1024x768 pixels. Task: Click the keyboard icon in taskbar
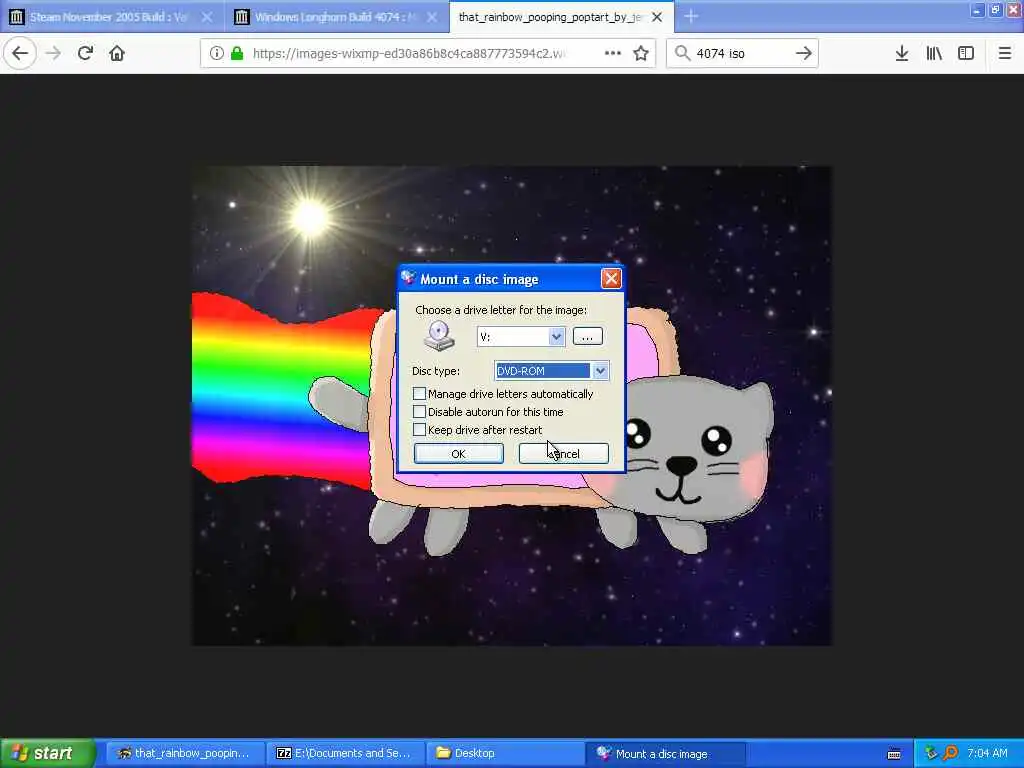pos(894,754)
